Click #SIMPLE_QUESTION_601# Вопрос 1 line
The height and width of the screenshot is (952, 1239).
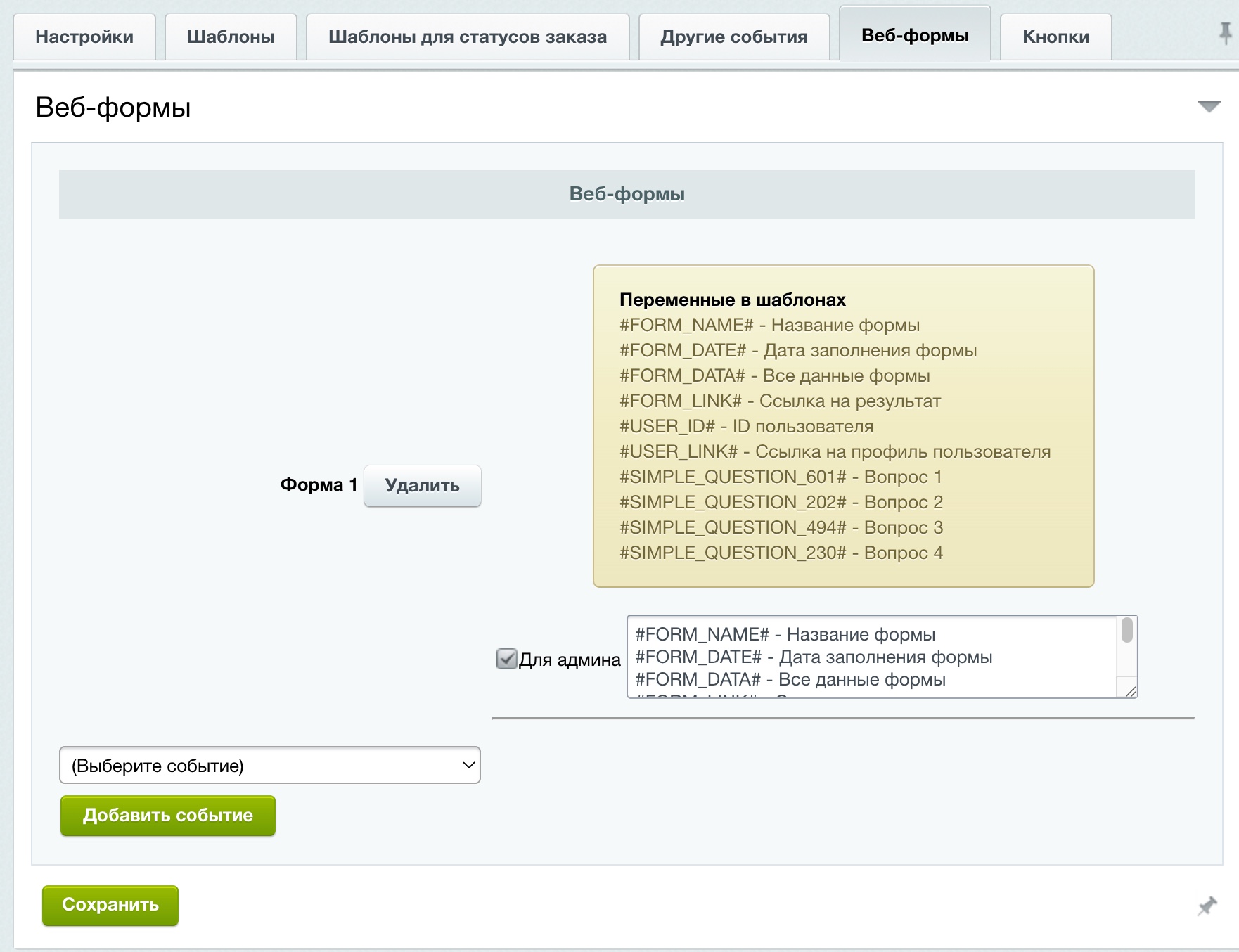click(x=781, y=477)
